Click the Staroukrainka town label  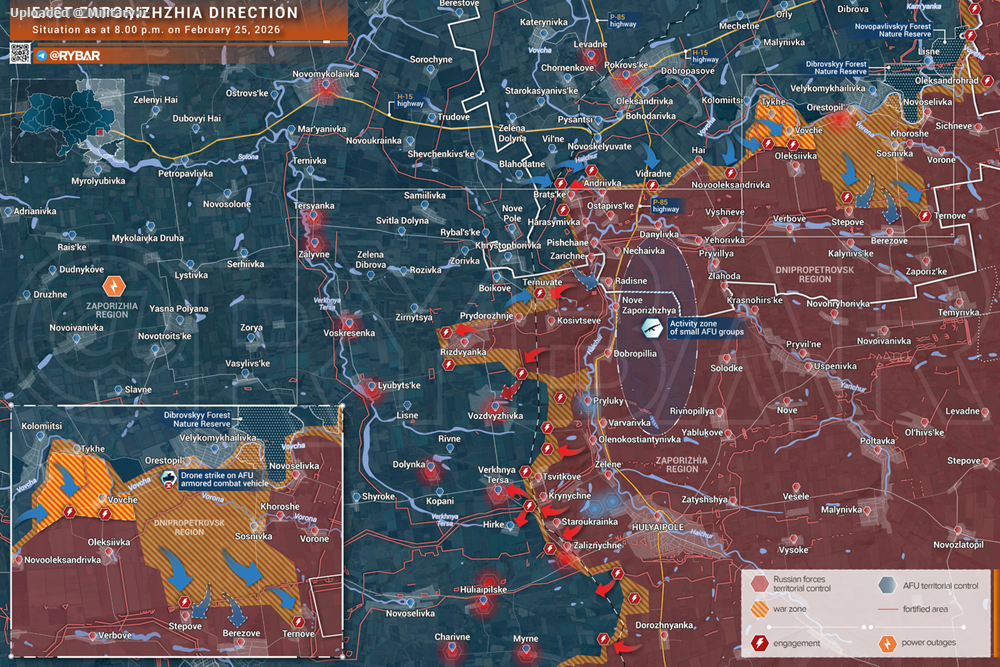[589, 521]
